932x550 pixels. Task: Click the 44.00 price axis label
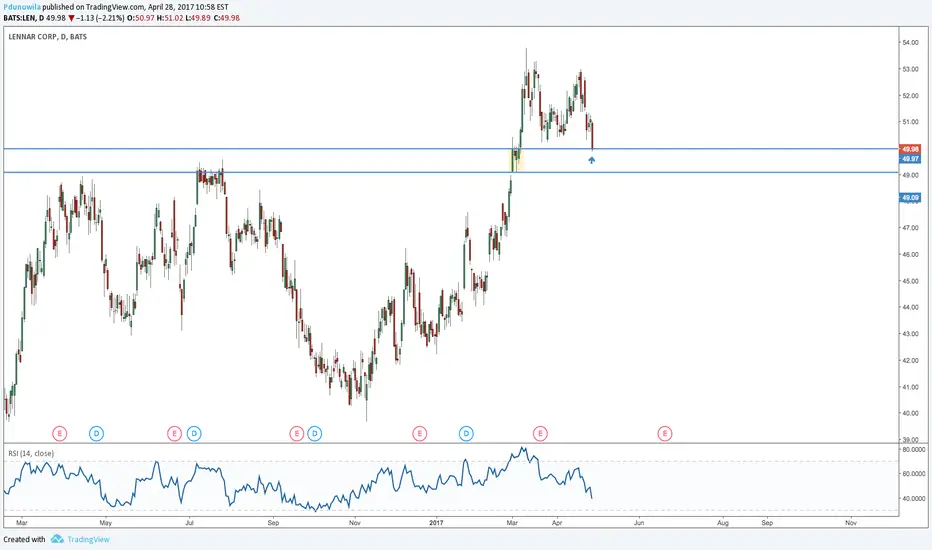click(x=910, y=307)
